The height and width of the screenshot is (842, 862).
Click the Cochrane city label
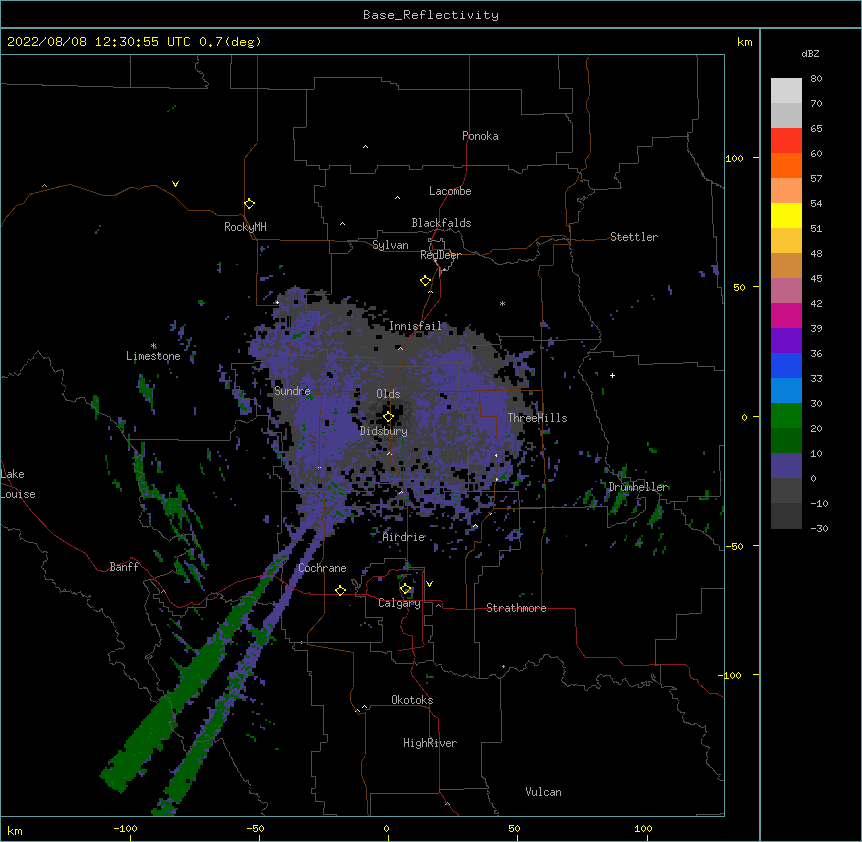[322, 568]
